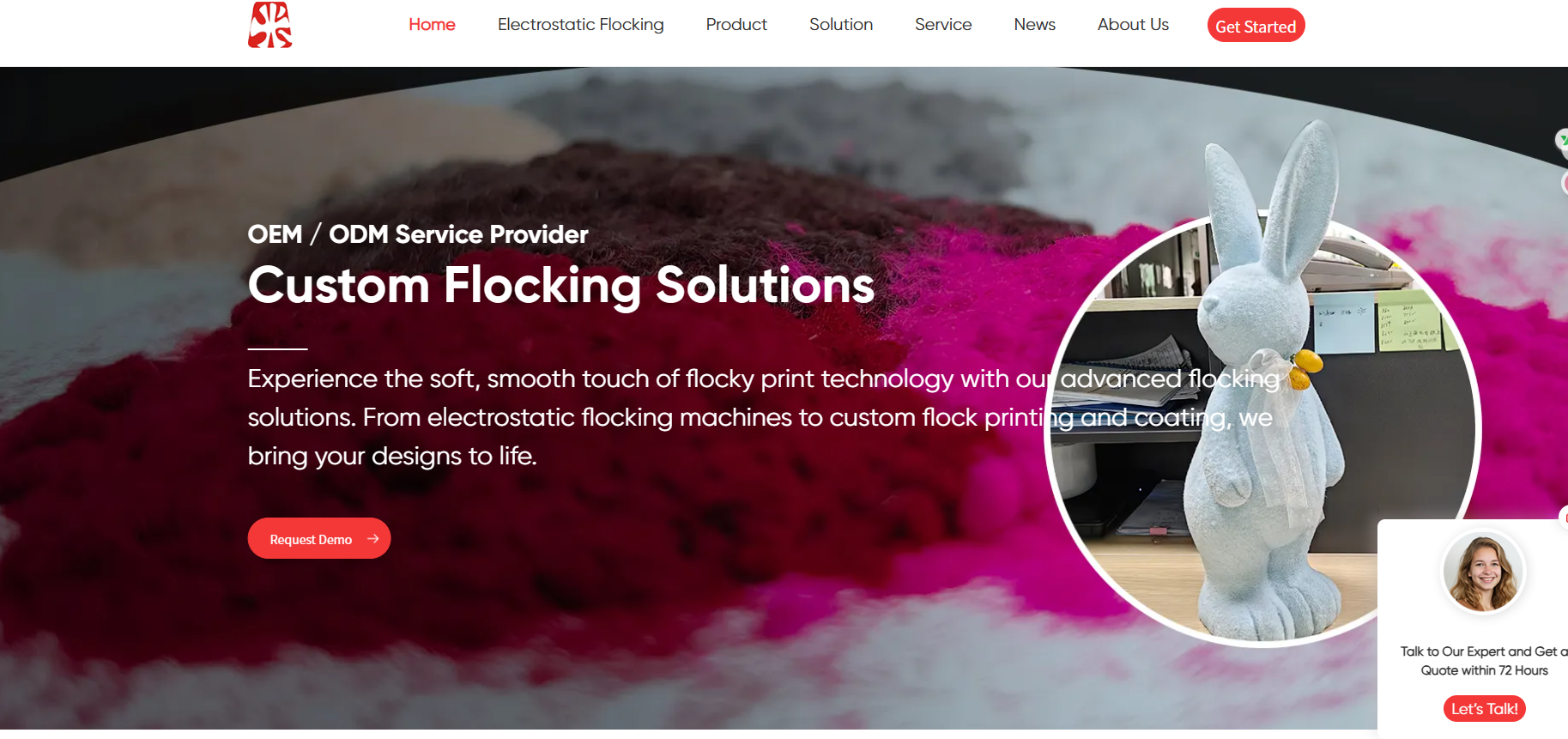
Task: Click the arrow icon in Request Demo
Action: tap(372, 539)
